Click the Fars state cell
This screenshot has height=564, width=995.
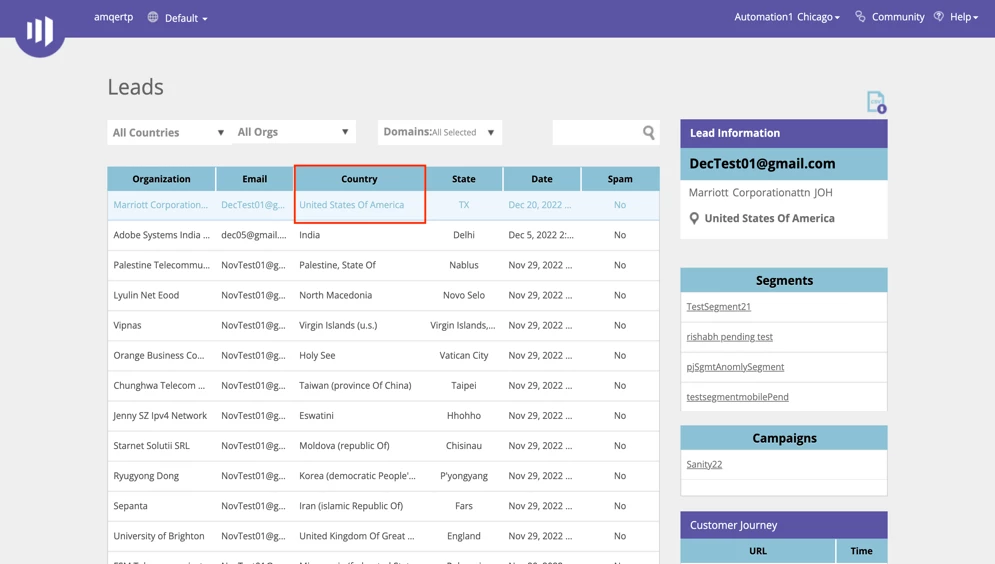tap(464, 506)
